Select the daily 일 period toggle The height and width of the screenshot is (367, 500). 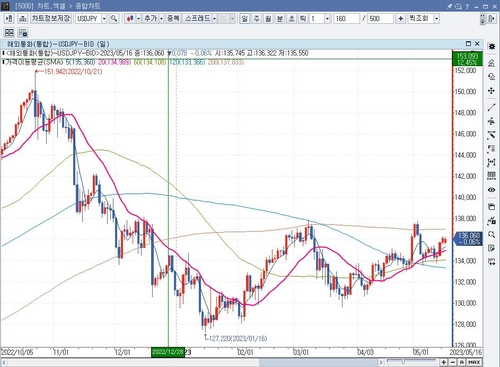coord(245,19)
